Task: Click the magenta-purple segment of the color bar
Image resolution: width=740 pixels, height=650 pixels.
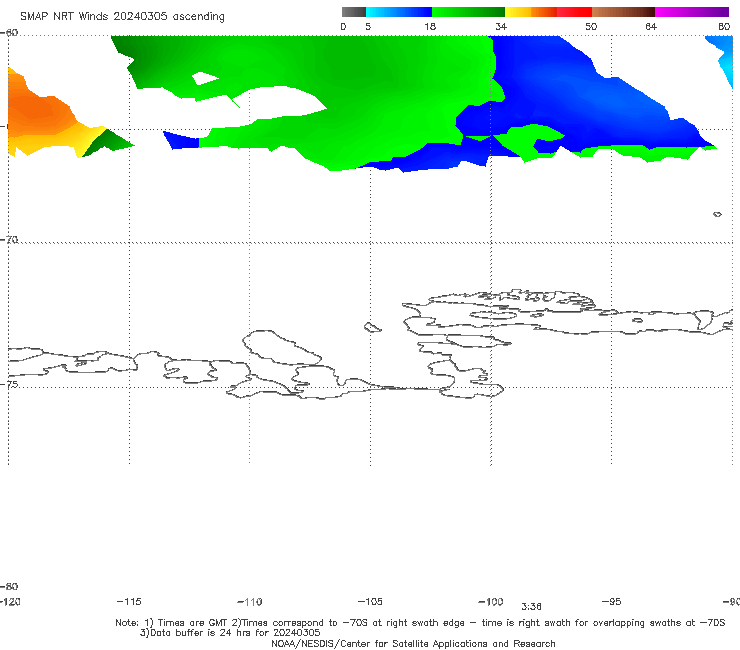Action: click(x=692, y=12)
